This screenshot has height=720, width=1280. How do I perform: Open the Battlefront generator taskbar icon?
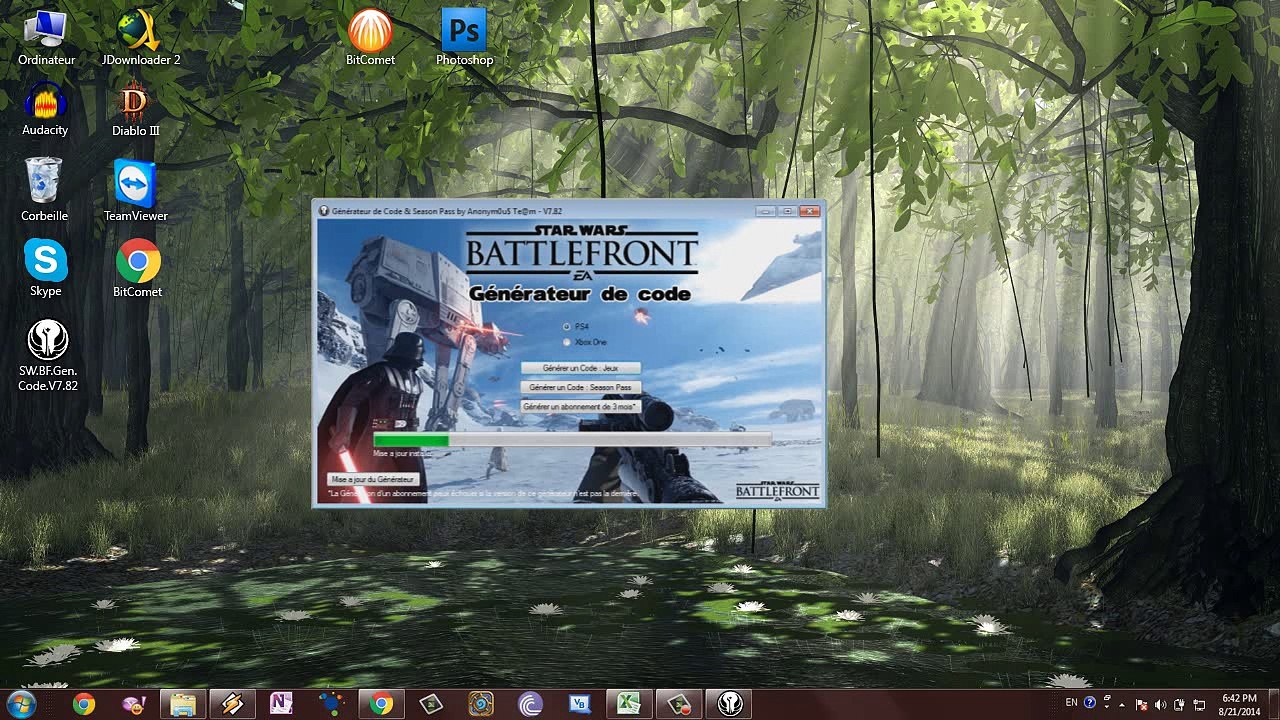(x=729, y=704)
